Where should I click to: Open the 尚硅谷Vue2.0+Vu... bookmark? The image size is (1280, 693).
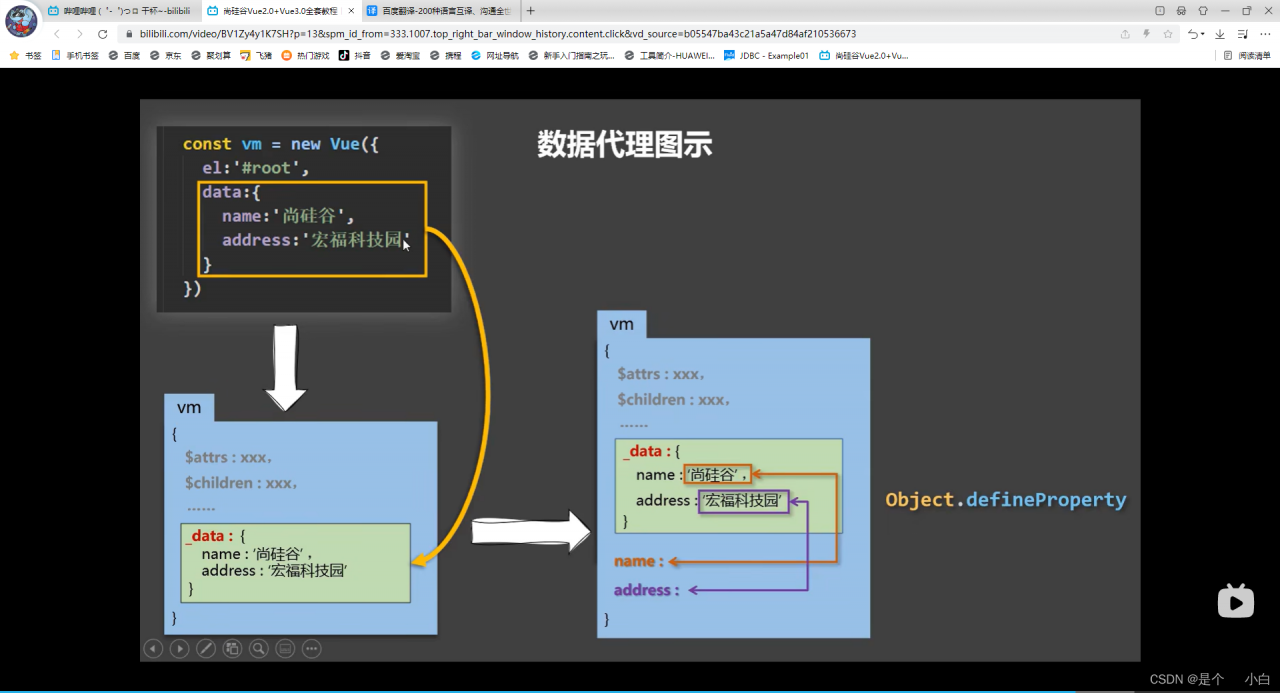[x=864, y=56]
